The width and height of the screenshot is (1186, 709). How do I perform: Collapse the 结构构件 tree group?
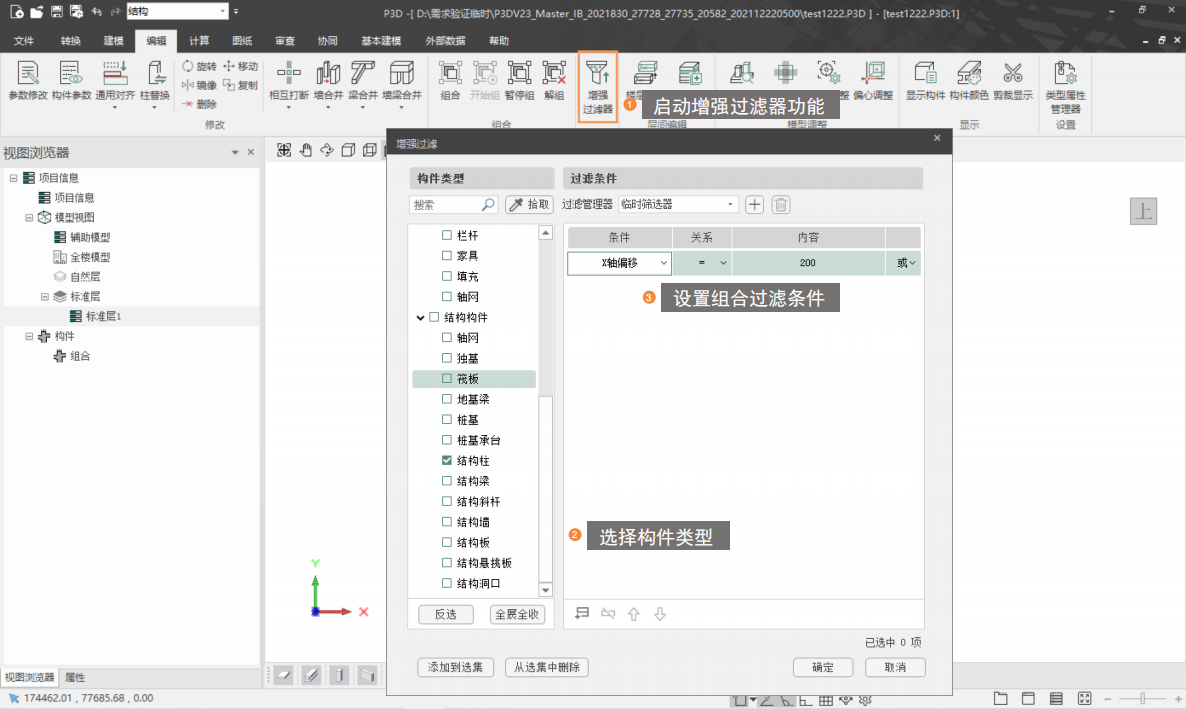(420, 318)
